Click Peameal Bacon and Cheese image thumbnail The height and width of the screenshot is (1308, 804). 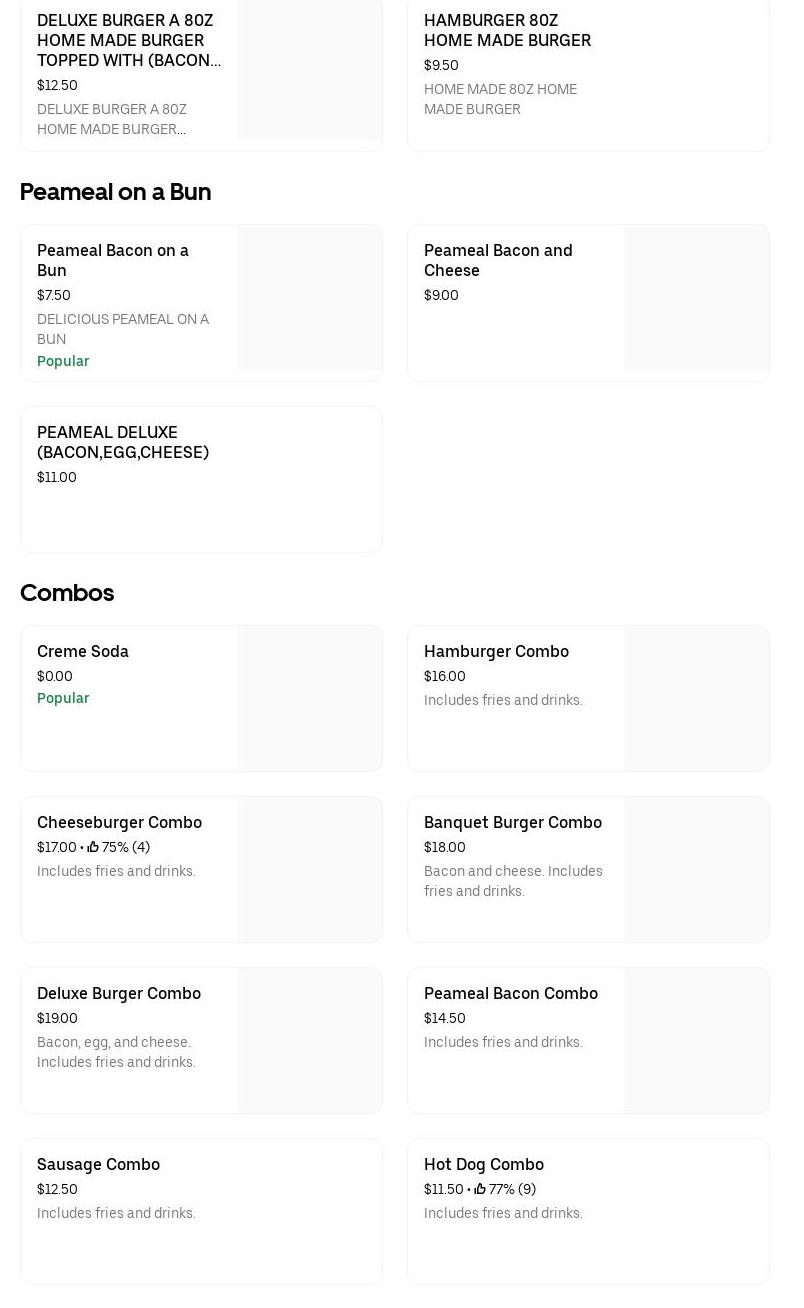coord(696,297)
